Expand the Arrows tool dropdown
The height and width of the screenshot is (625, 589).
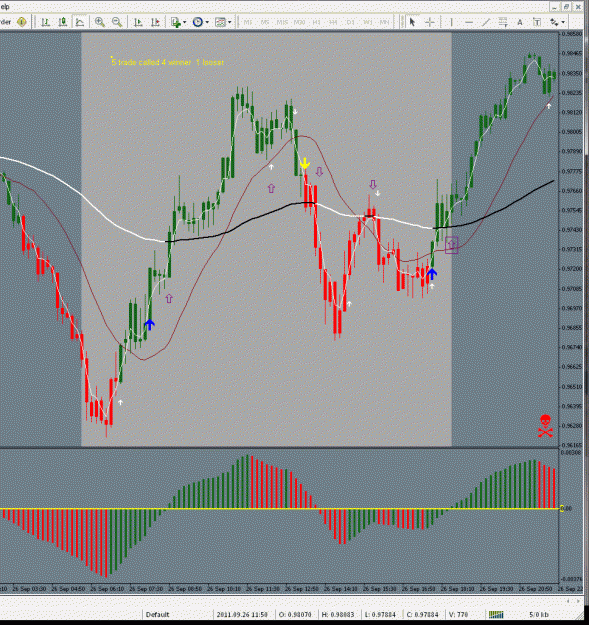[x=563, y=22]
